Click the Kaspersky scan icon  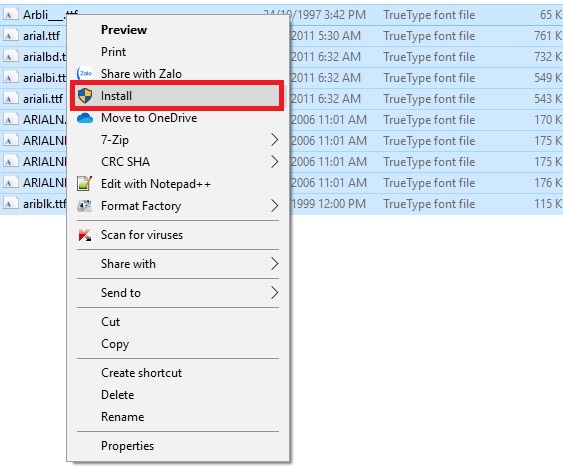point(85,235)
